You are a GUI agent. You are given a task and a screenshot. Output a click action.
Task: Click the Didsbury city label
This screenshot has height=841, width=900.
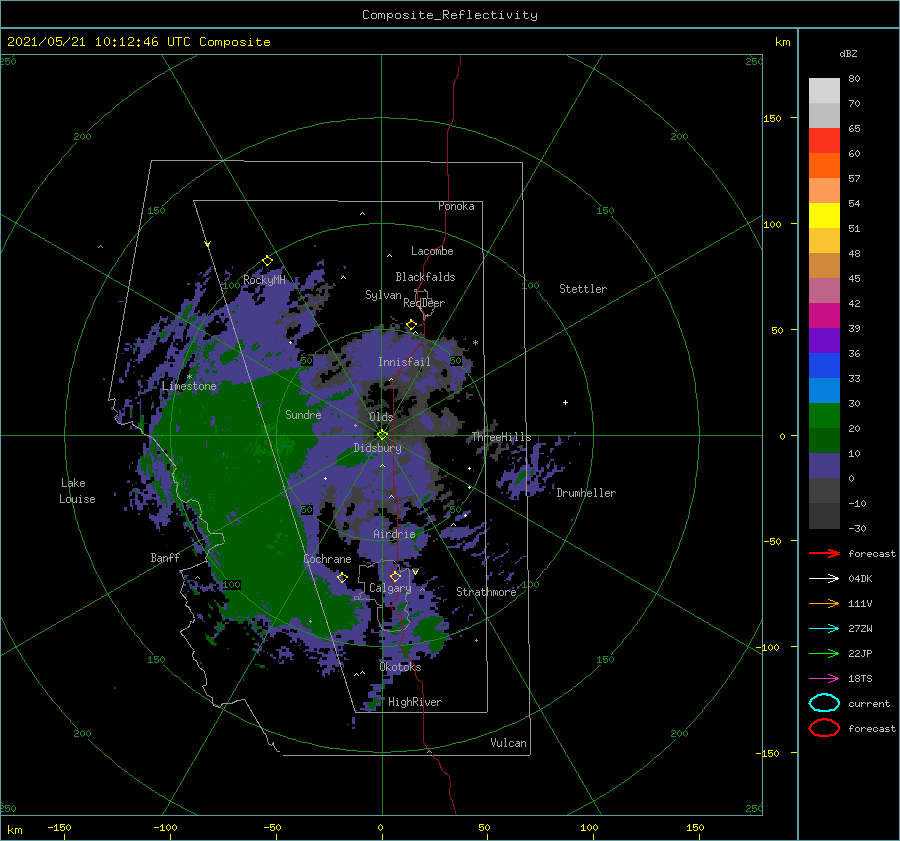(x=378, y=448)
